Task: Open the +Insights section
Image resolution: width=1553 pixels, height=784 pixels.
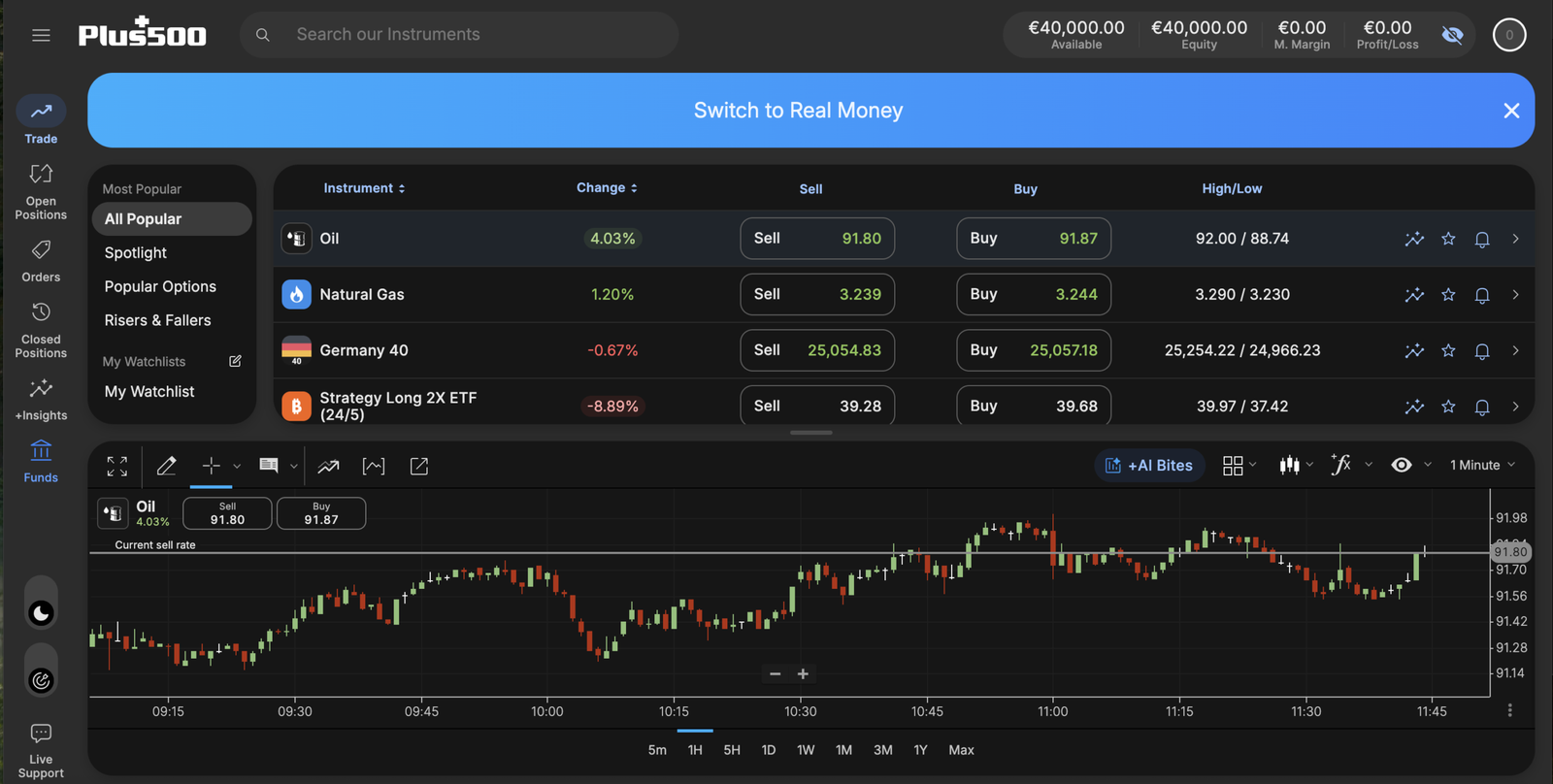Action: tap(41, 399)
